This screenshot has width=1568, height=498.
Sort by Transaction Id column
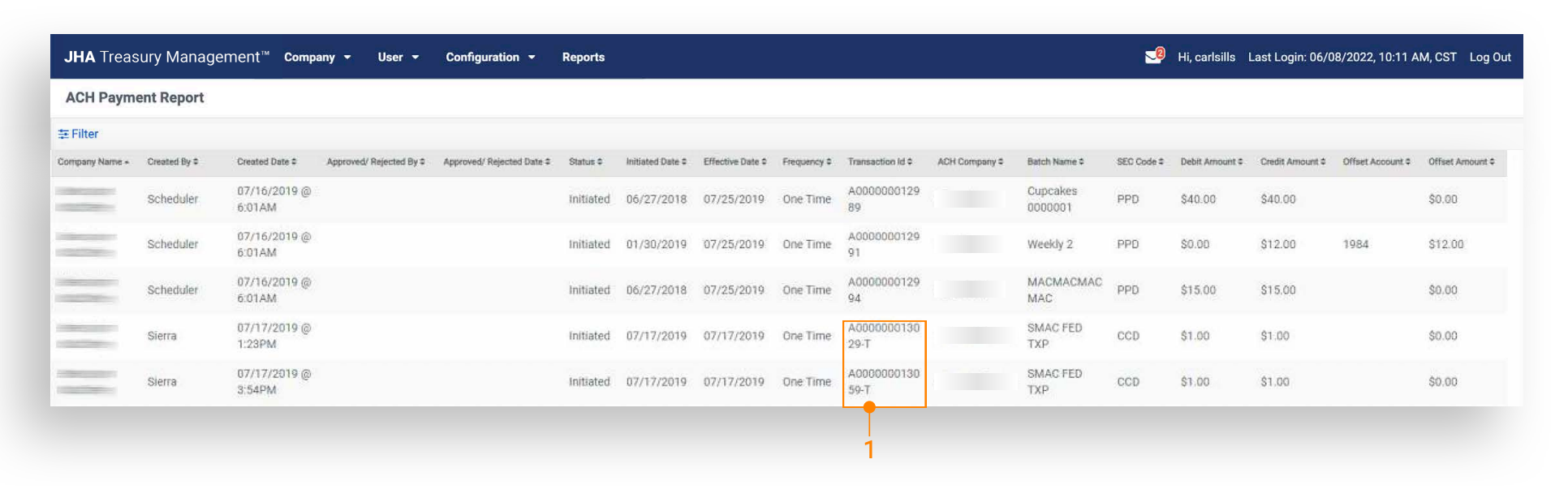[x=880, y=162]
